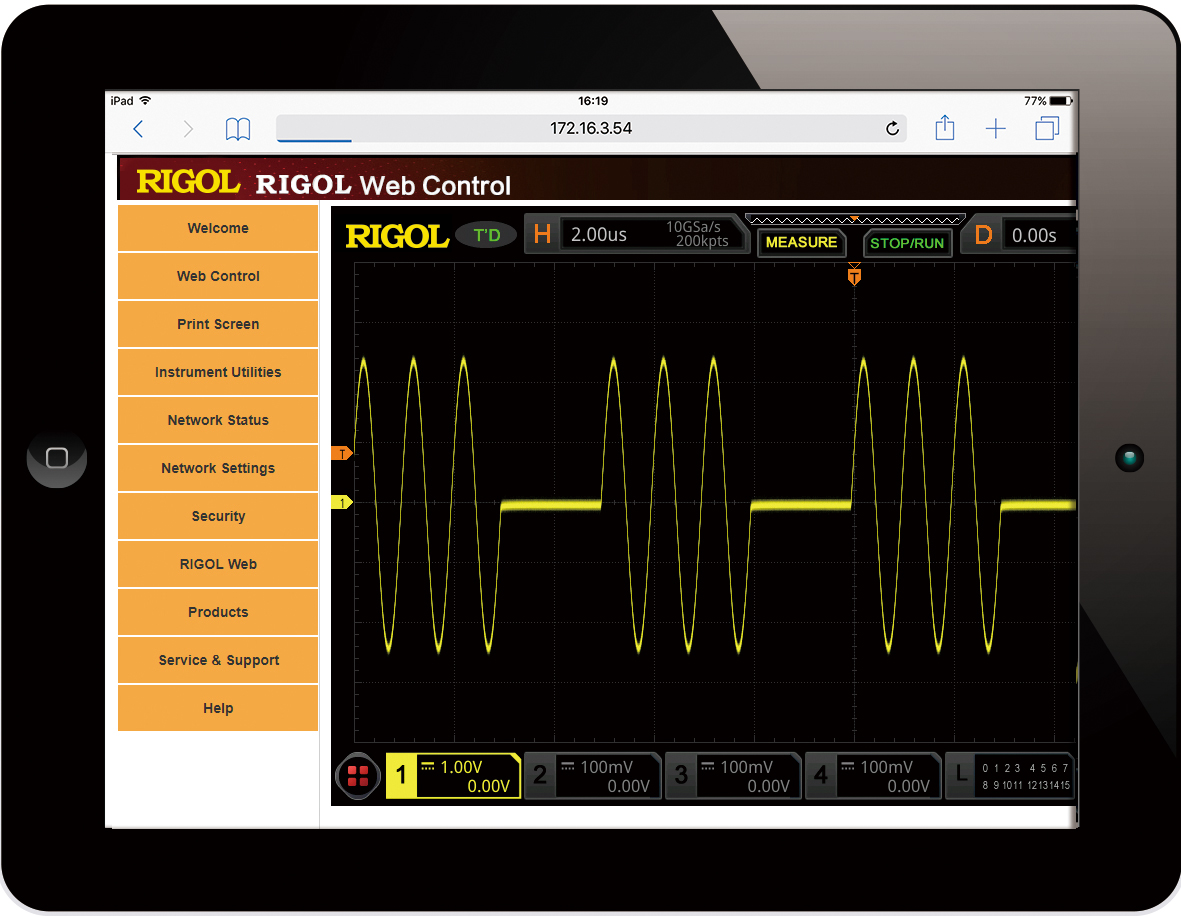Open Instrument Utilities from sidebar
The height and width of the screenshot is (916, 1181).
click(218, 372)
